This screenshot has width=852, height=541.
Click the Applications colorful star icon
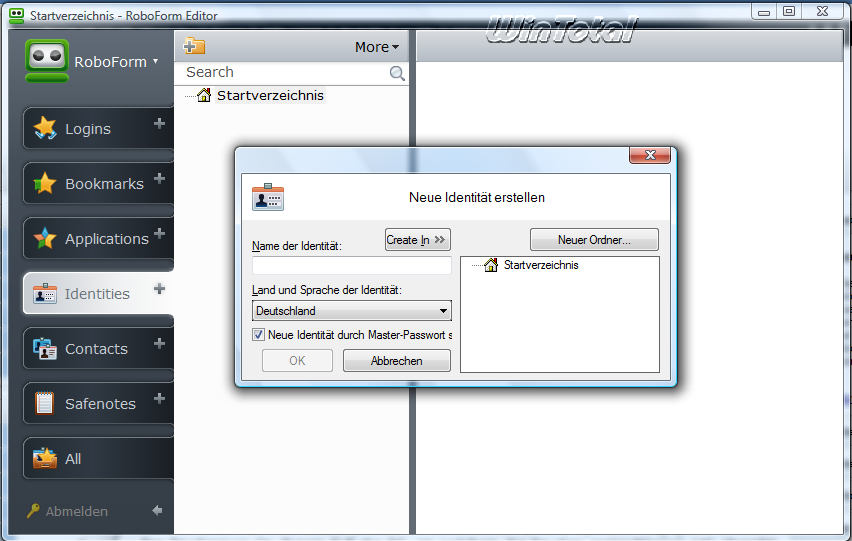[45, 238]
